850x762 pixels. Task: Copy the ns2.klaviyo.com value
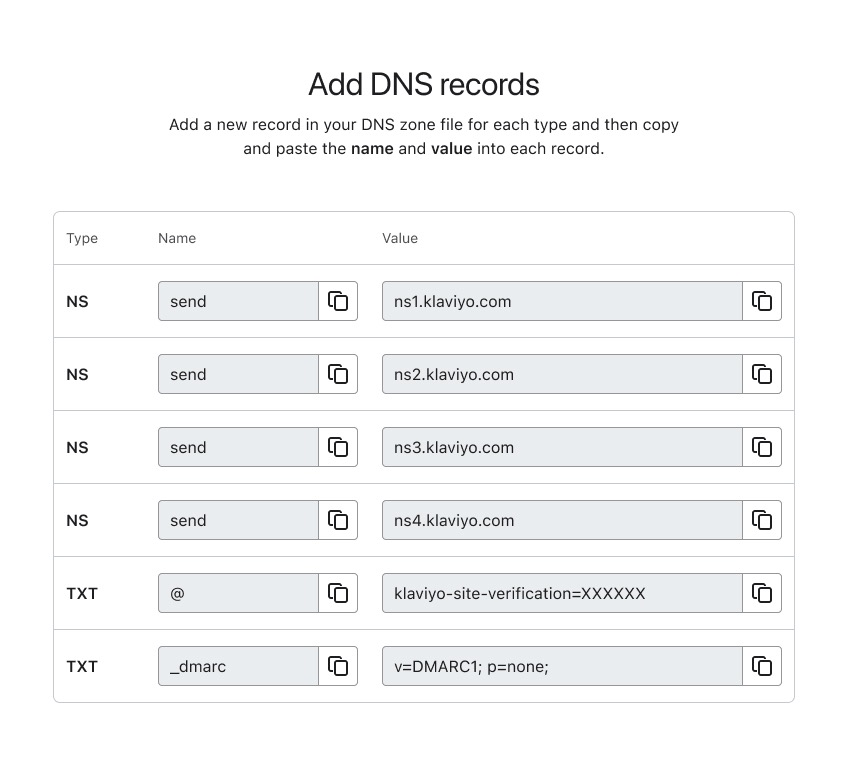click(762, 374)
